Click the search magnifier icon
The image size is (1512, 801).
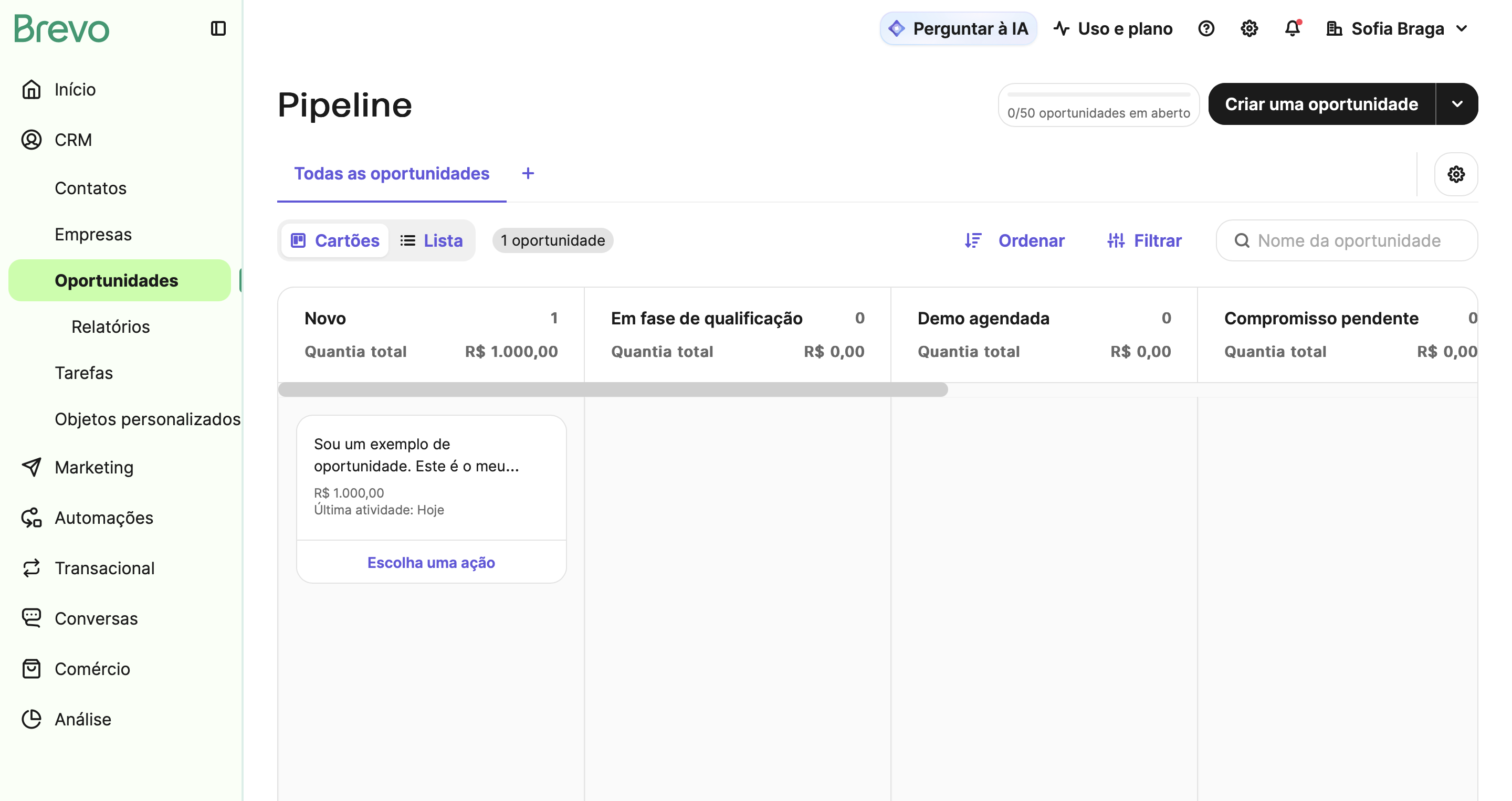pos(1242,240)
